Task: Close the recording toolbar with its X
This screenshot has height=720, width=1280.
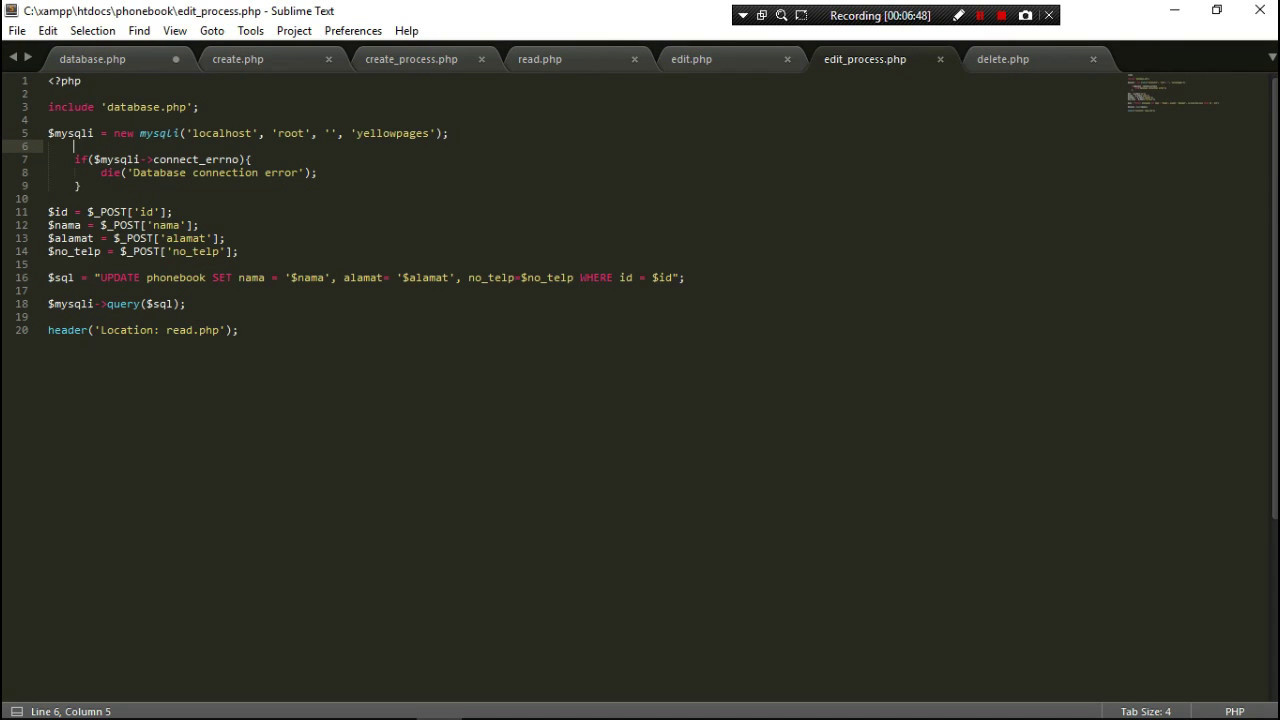Action: coord(1049,16)
